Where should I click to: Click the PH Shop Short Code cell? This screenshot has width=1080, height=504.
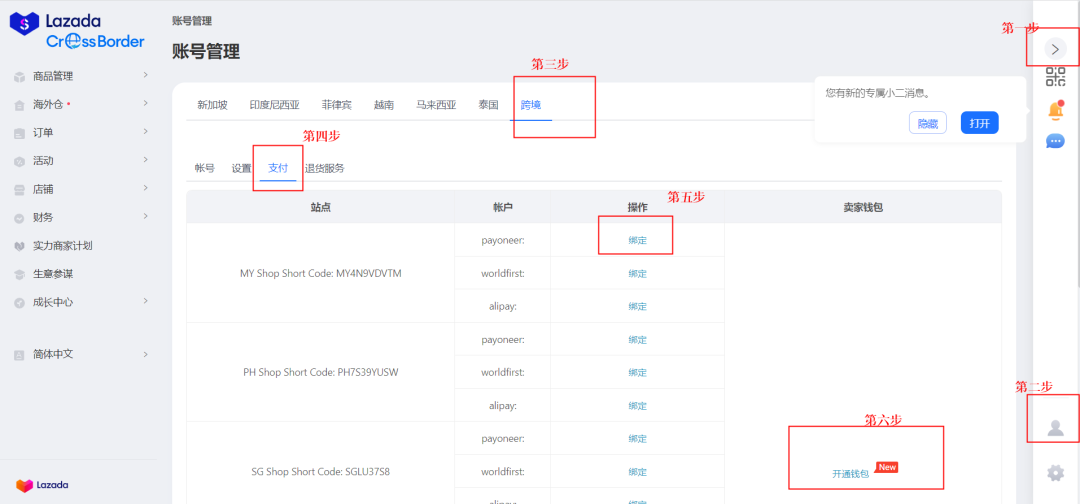click(320, 372)
